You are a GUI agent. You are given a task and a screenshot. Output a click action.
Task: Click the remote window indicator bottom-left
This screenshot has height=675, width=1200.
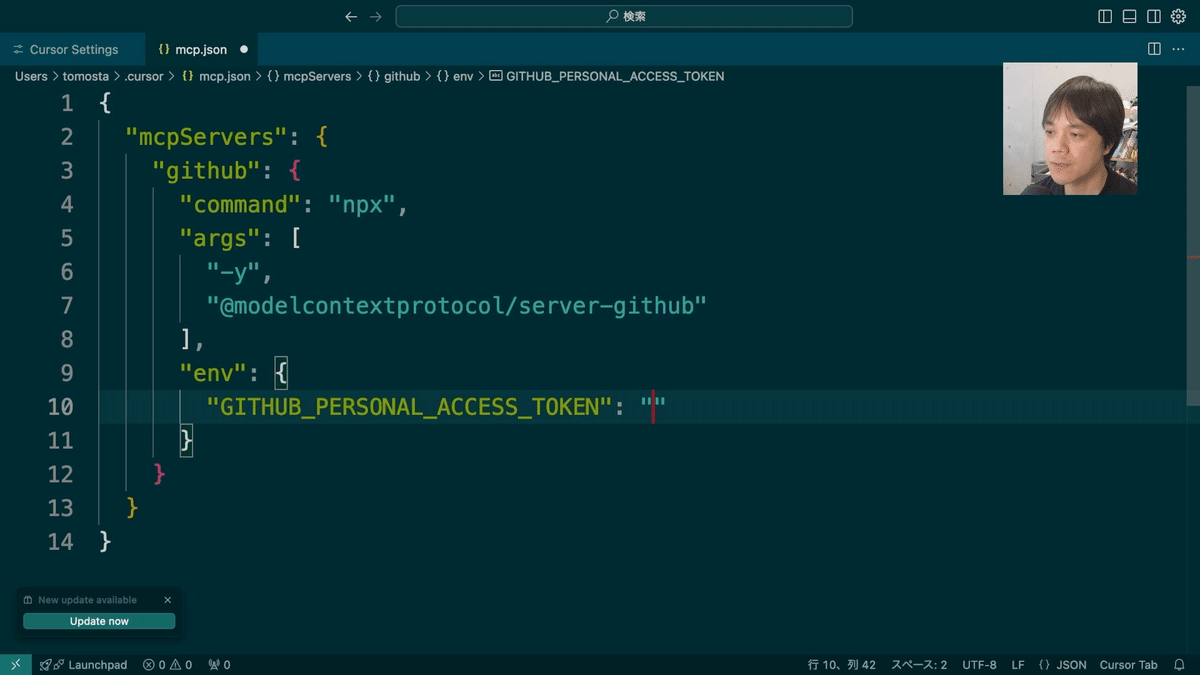click(14, 664)
